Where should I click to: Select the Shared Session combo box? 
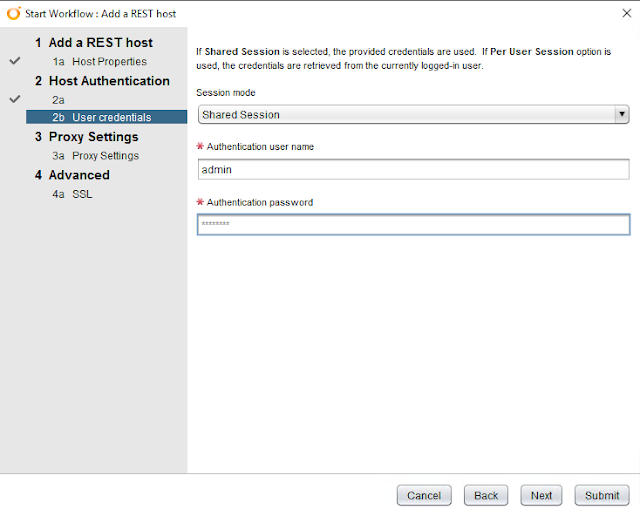point(412,115)
